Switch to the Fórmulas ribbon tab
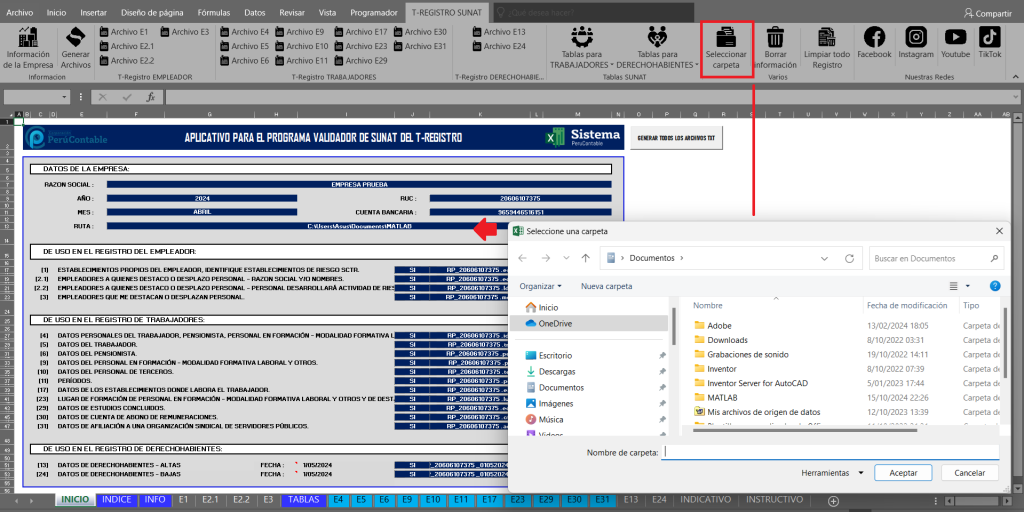 (x=214, y=12)
